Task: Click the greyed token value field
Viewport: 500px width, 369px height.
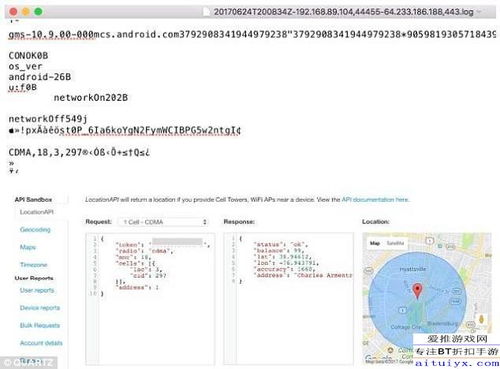Action: (x=177, y=242)
